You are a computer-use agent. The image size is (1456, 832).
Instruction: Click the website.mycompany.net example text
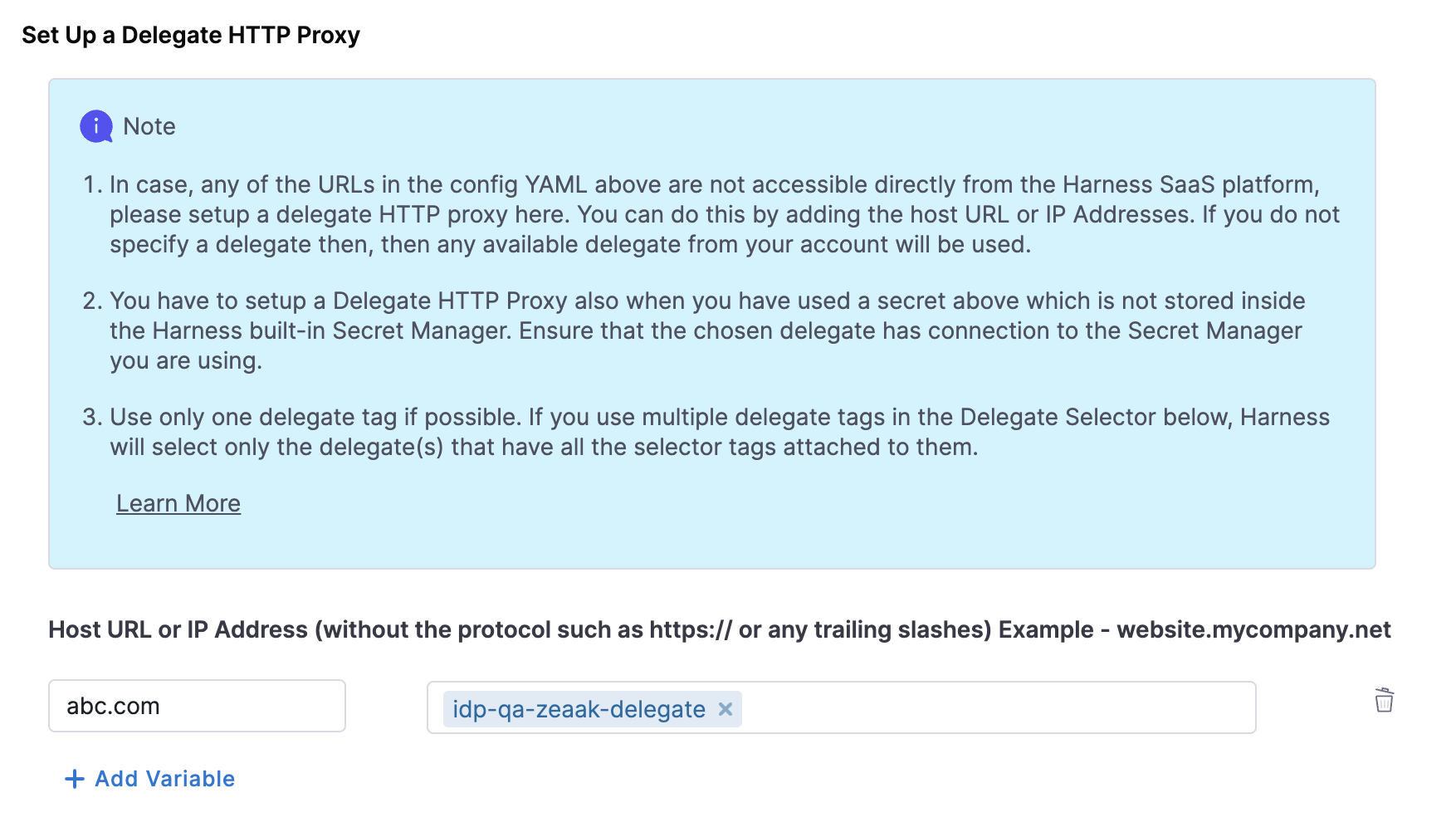[x=1253, y=629]
